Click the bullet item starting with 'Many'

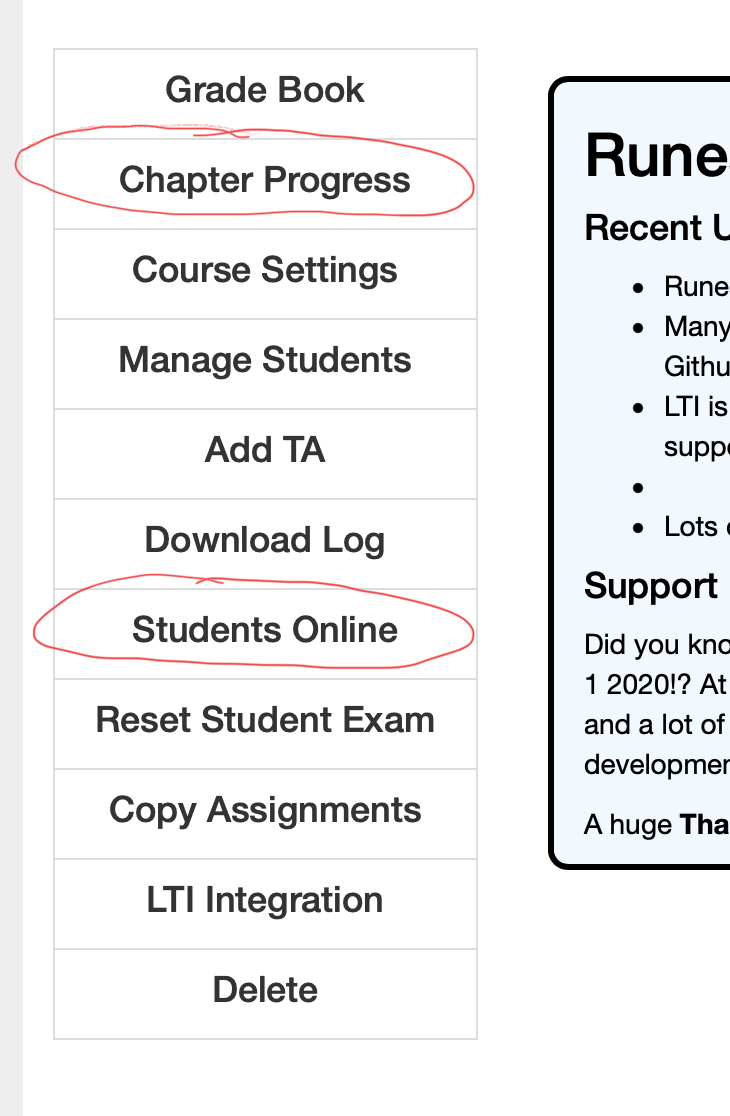point(696,328)
